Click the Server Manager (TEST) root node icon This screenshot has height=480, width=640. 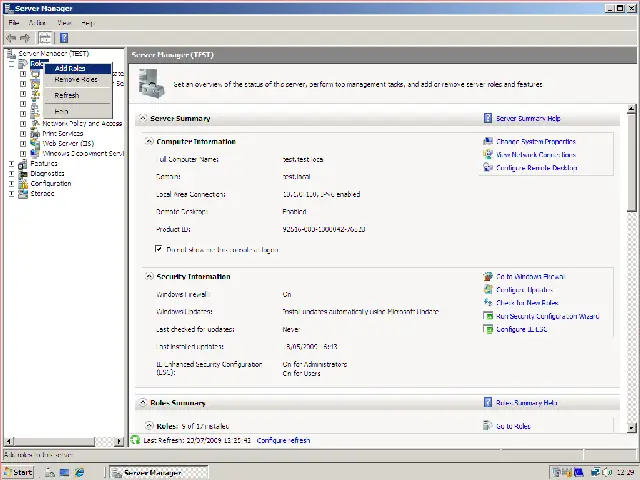[x=11, y=53]
